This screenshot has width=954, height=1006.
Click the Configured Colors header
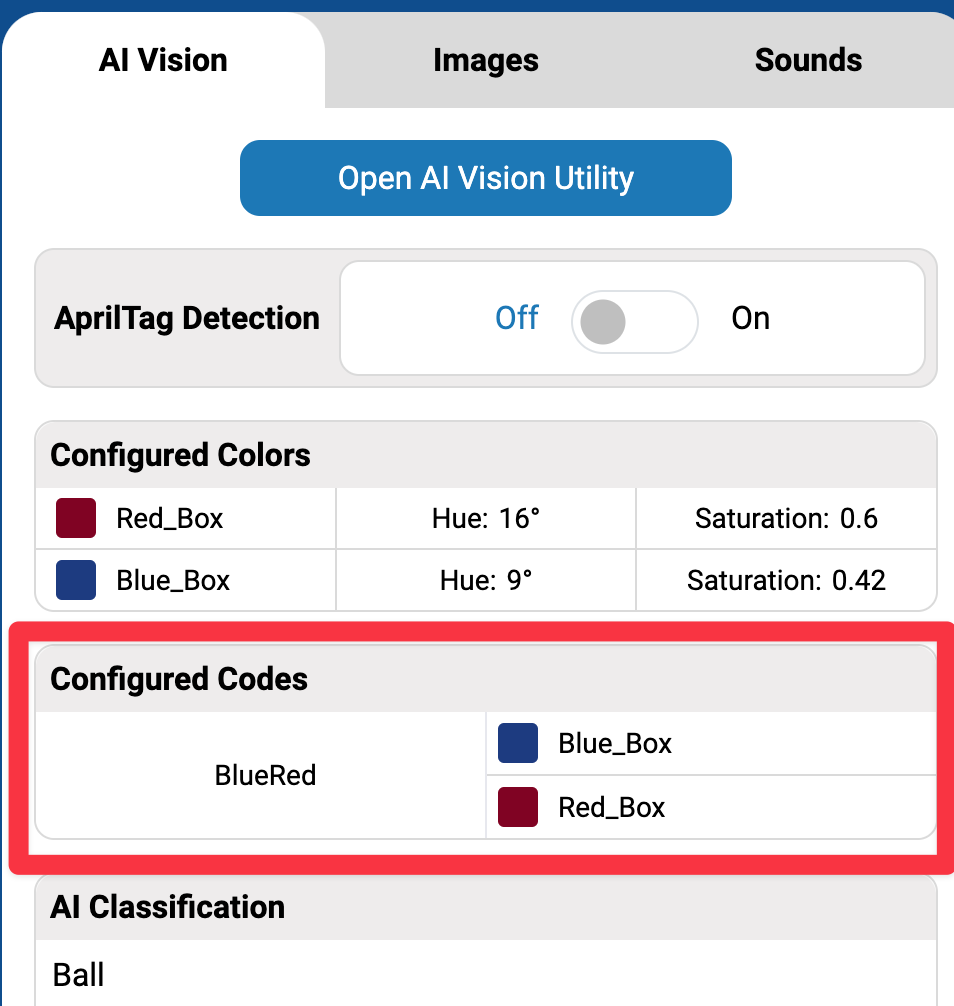(181, 454)
